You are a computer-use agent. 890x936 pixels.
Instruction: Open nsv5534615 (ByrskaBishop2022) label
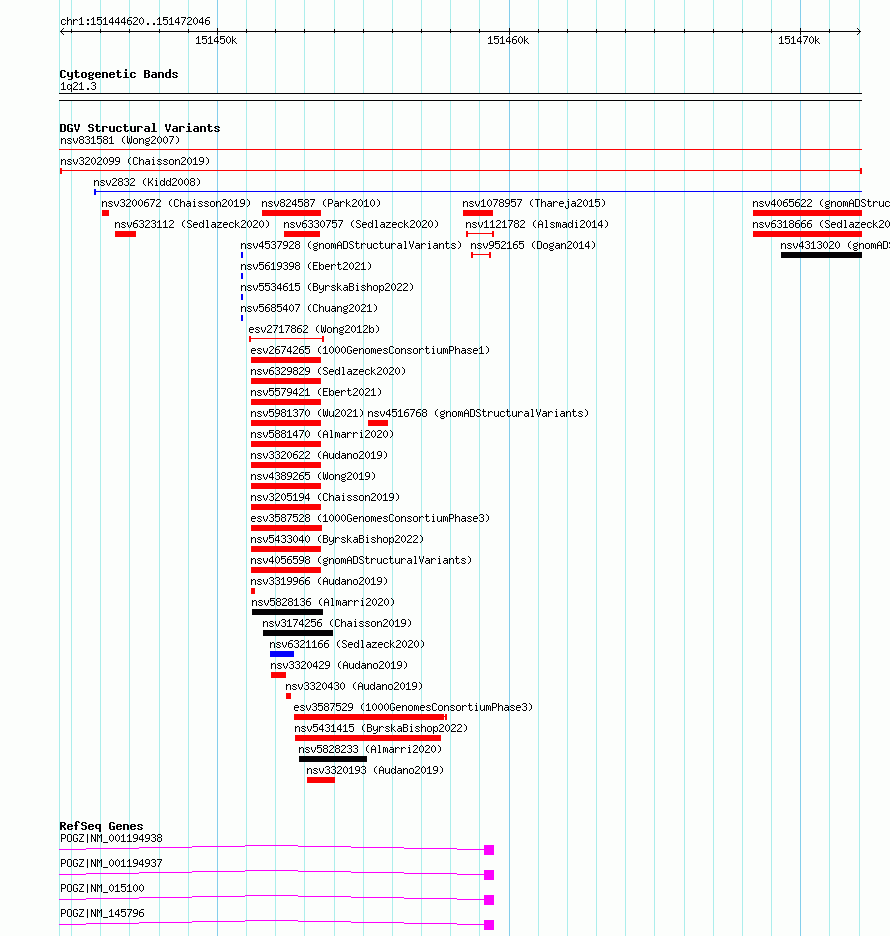point(327,287)
